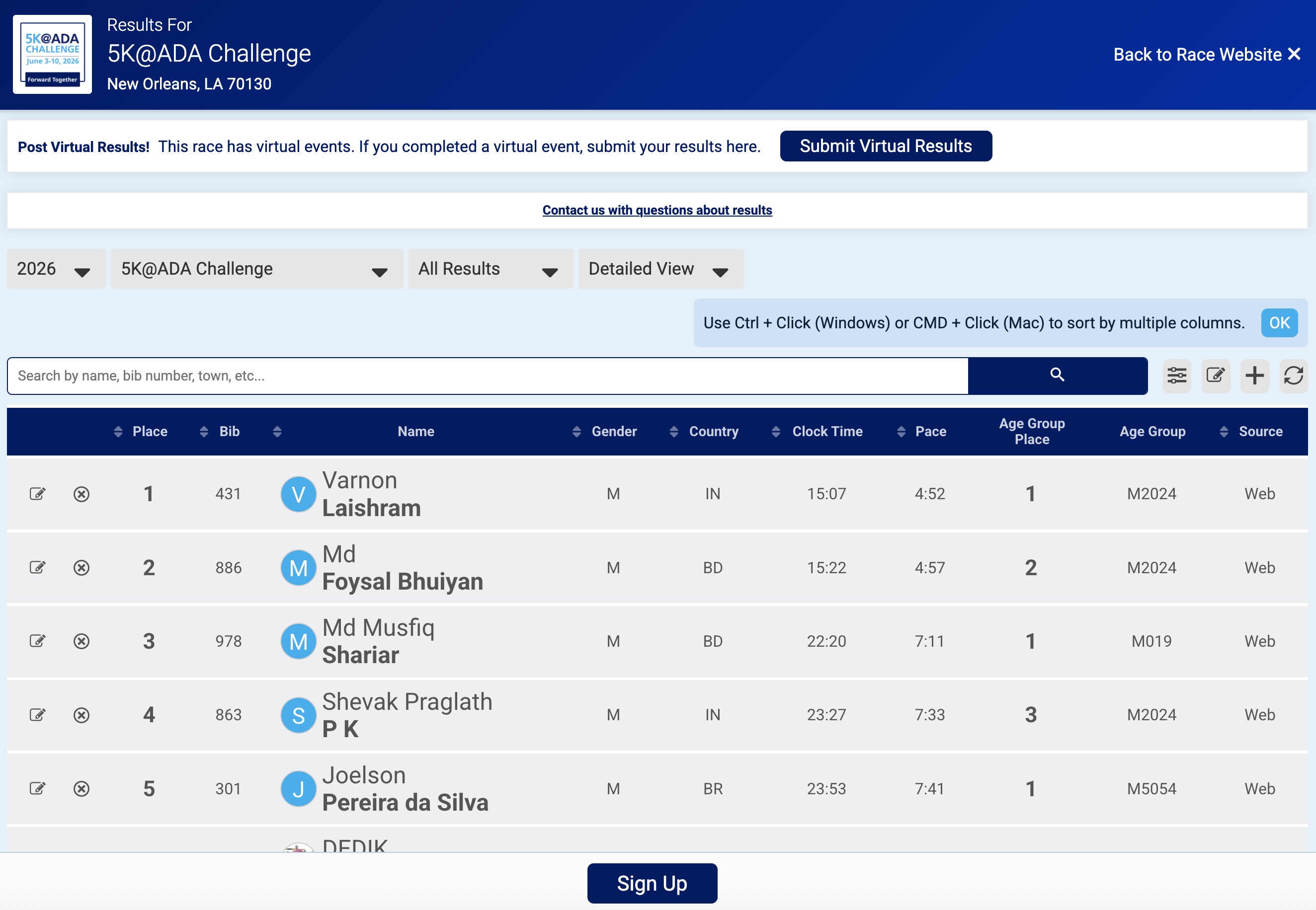Viewport: 1316px width, 910px height.
Task: Open the 2026 year dropdown
Action: 55,269
